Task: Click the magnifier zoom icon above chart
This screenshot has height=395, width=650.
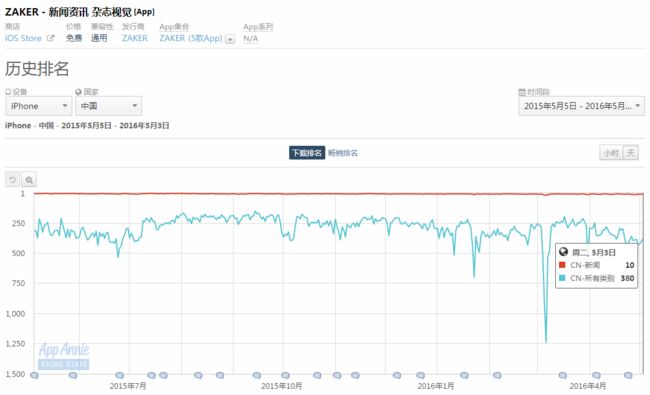Action: click(29, 179)
